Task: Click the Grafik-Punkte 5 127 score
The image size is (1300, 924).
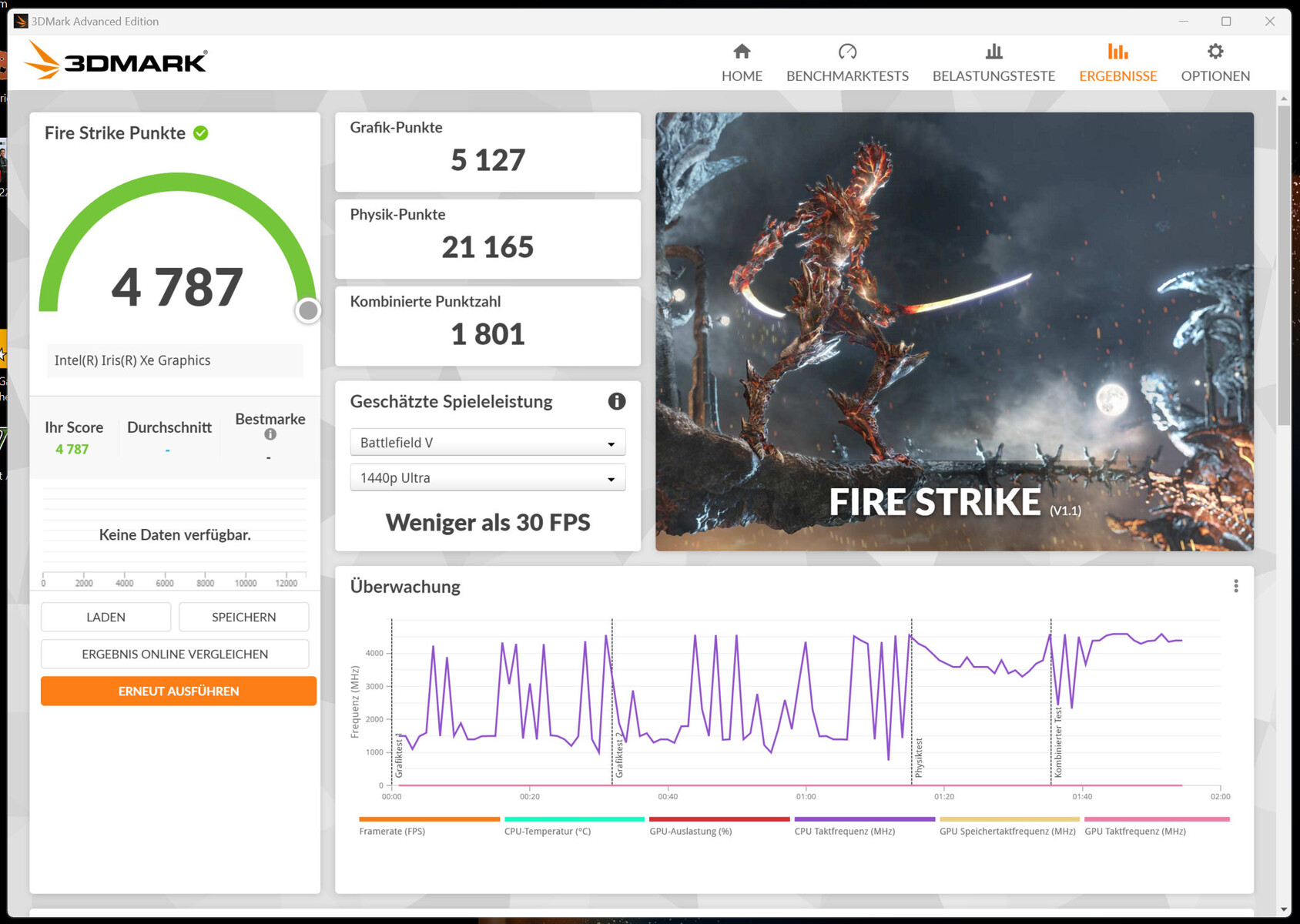Action: 487,160
